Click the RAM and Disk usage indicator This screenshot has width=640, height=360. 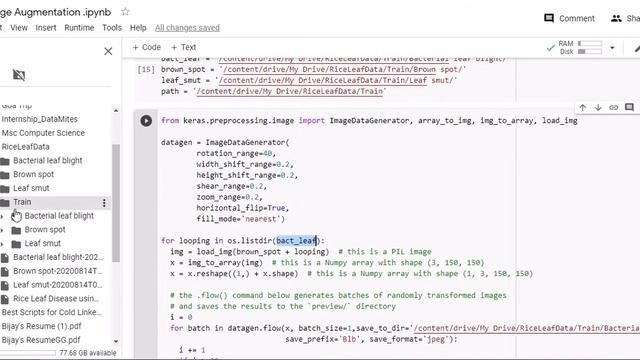(580, 47)
